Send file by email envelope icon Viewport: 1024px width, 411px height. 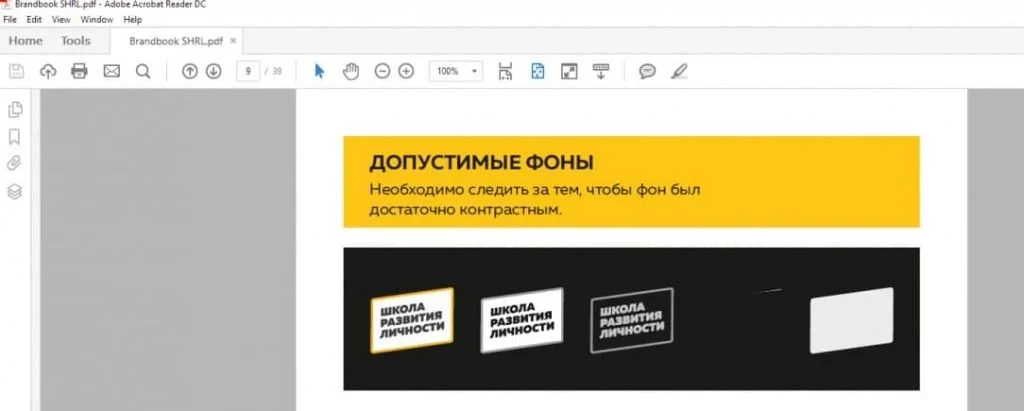[112, 71]
